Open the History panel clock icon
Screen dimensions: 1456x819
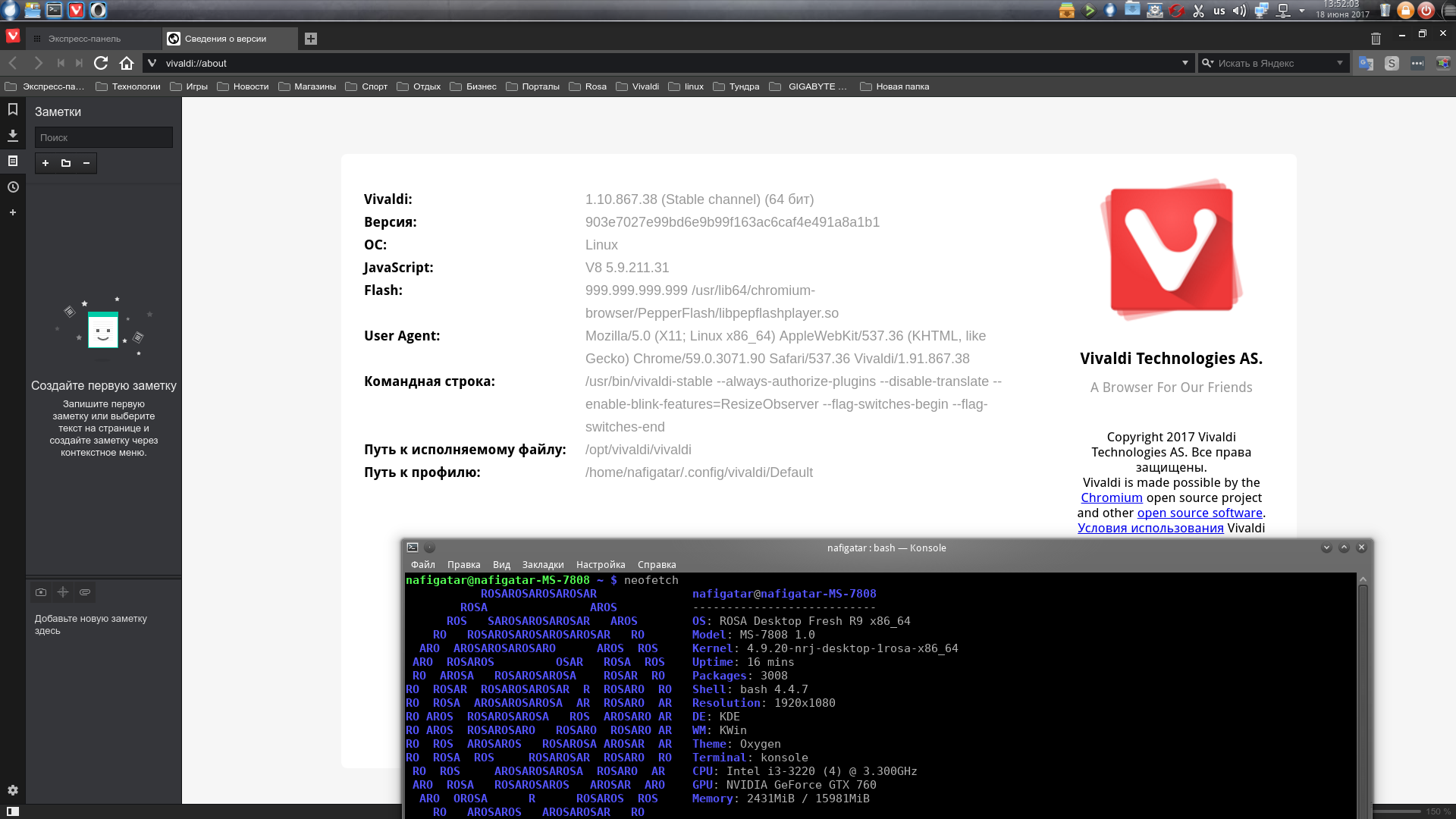(13, 187)
